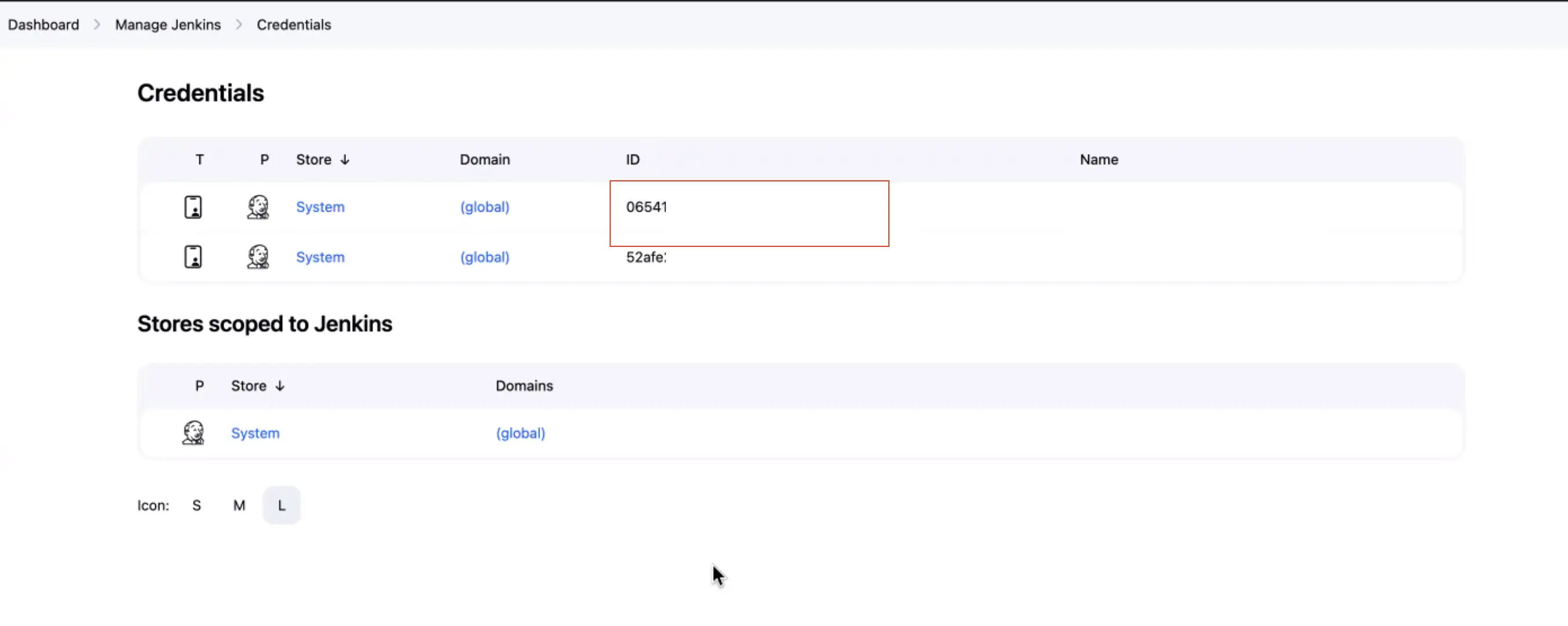
Task: Click credential type icon in the 52afe row
Action: [x=193, y=257]
